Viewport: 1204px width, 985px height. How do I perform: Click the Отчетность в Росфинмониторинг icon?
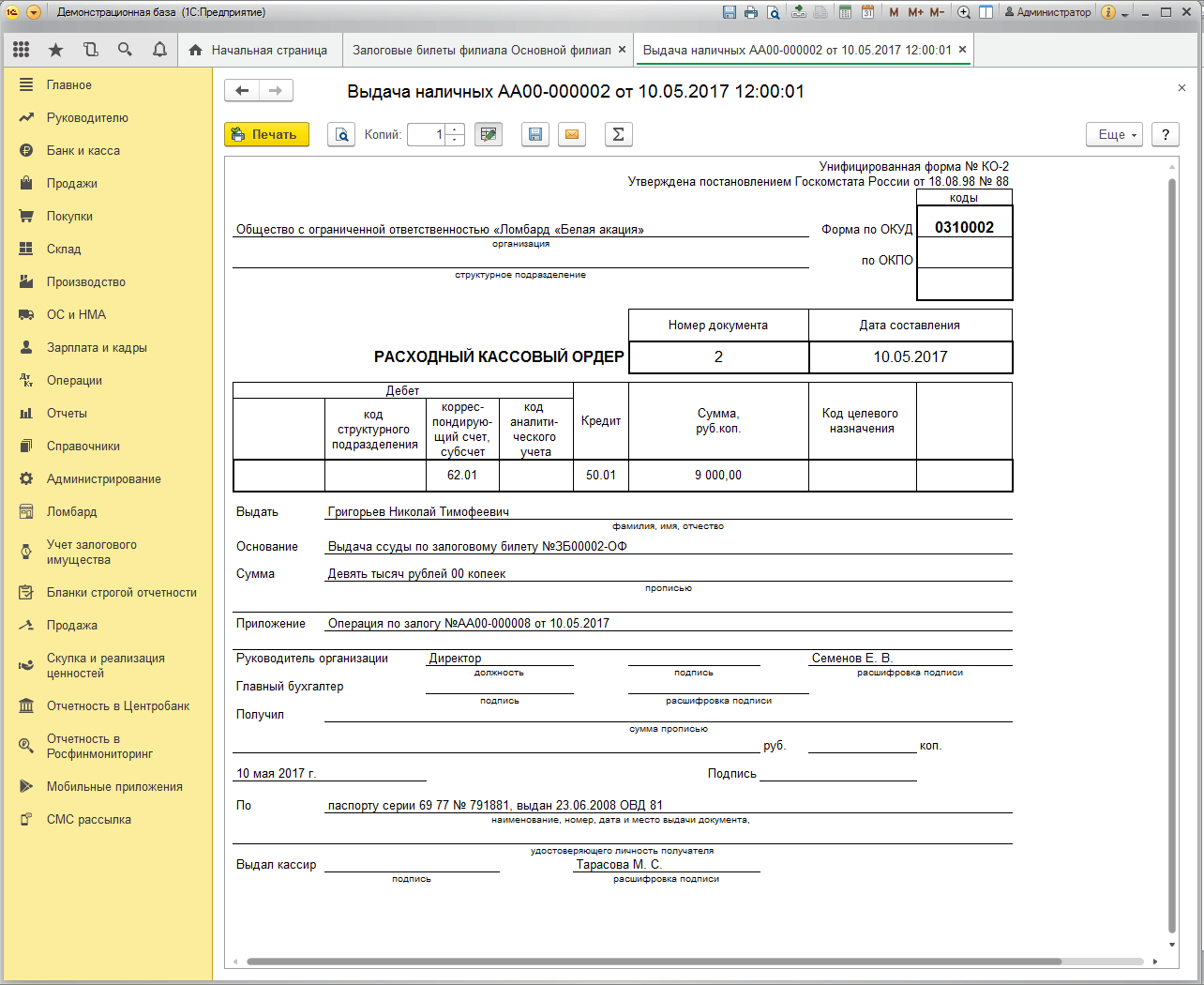(x=26, y=746)
